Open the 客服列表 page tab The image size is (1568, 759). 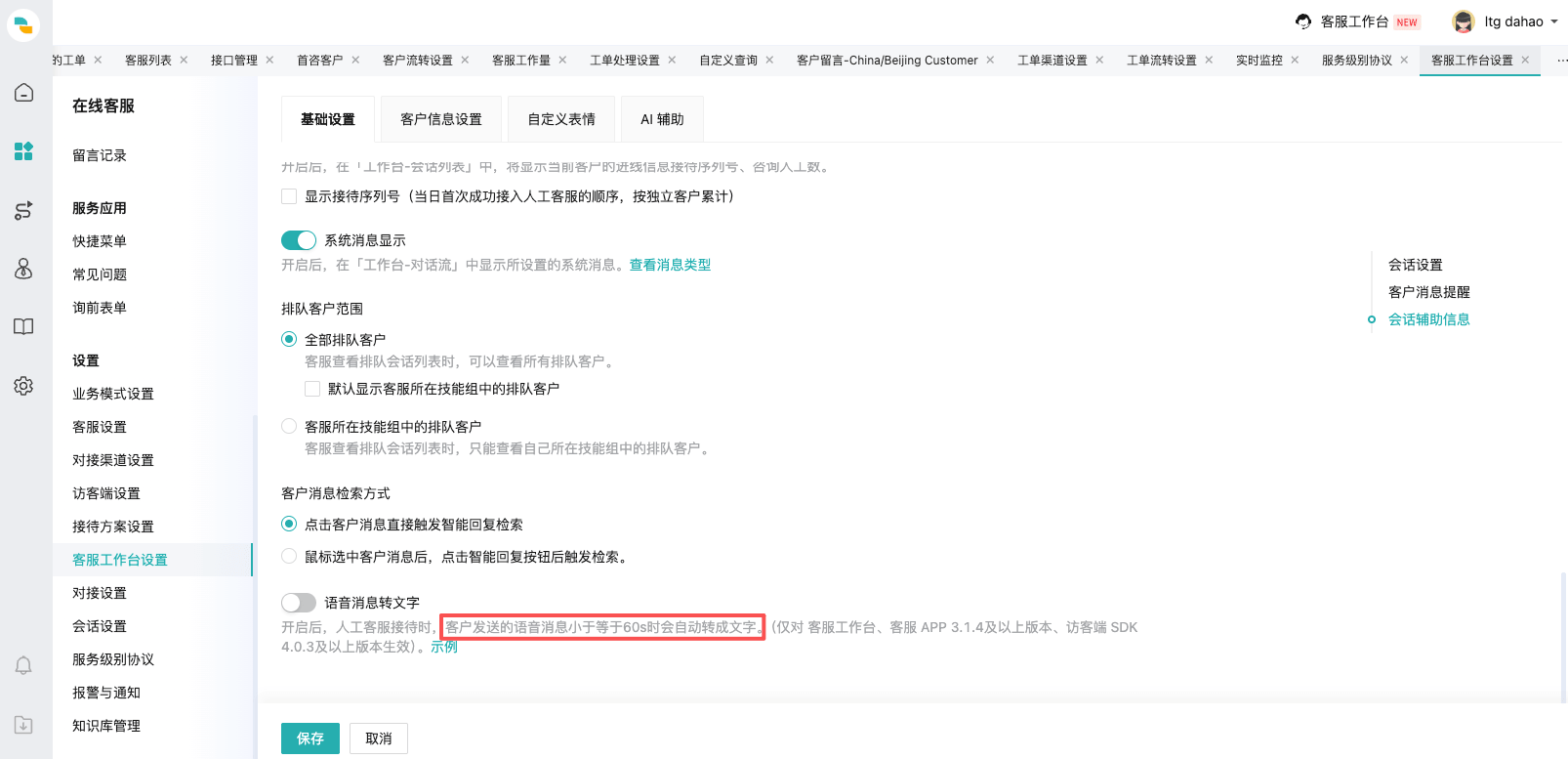point(148,61)
